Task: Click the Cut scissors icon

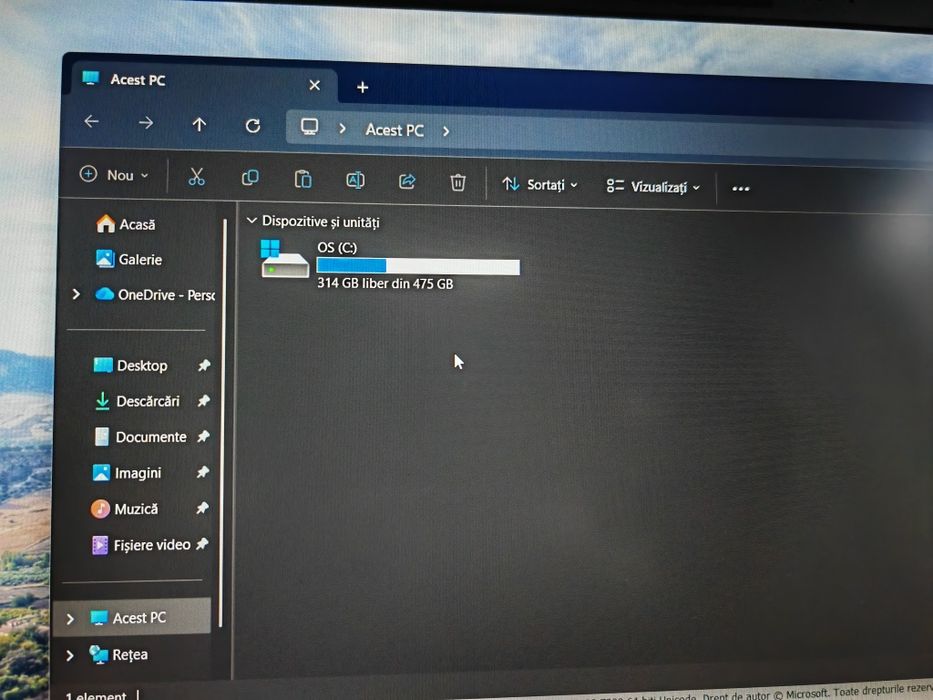Action: point(196,177)
